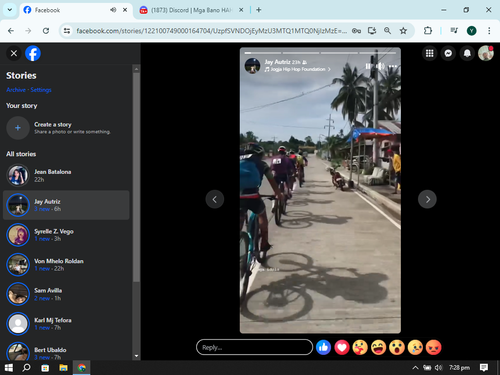Bookmark this page with the star
Image resolution: width=500 pixels, height=375 pixels.
(x=403, y=31)
